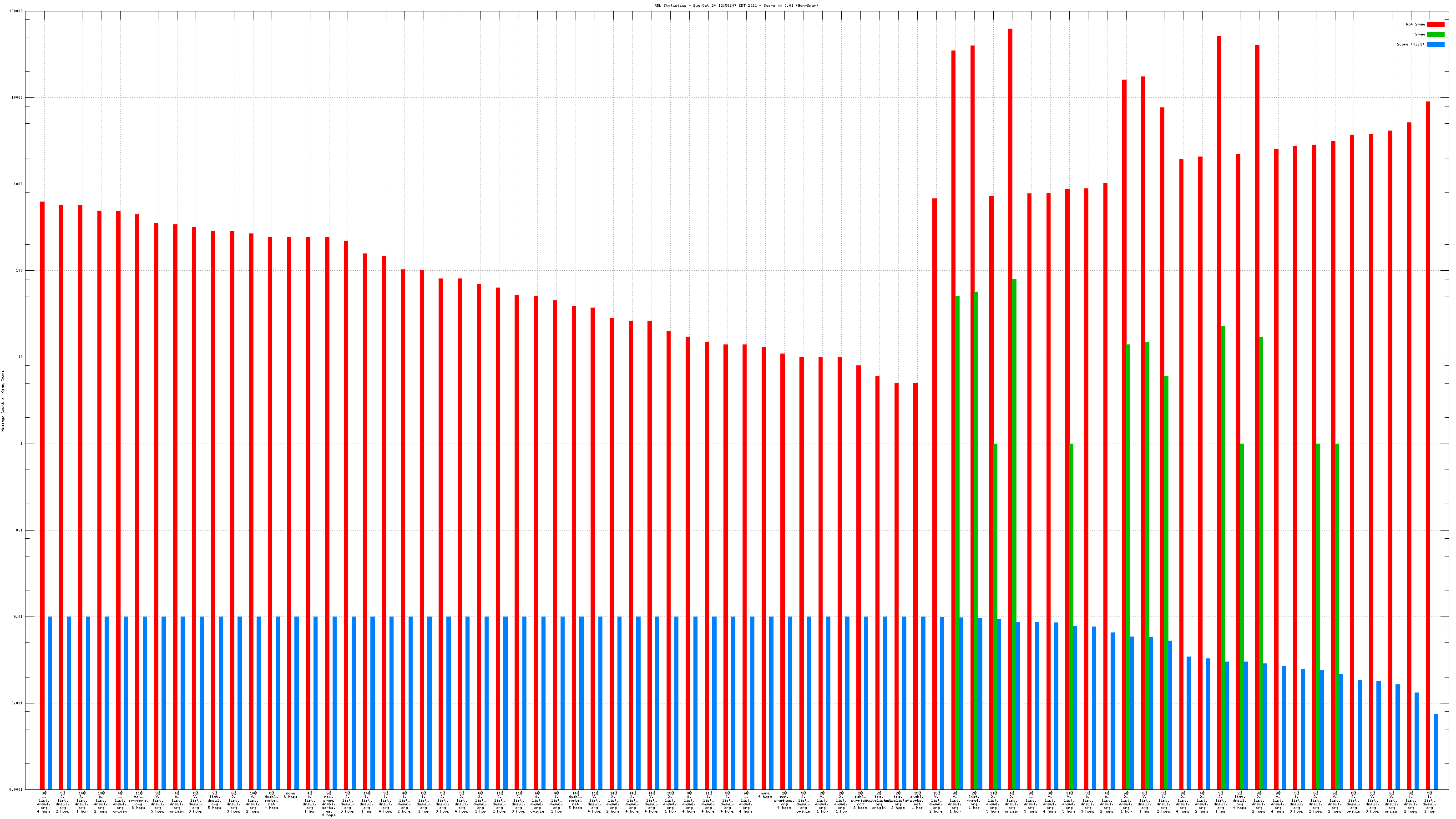Click the 0.0001 y-axis tick label

[16, 789]
